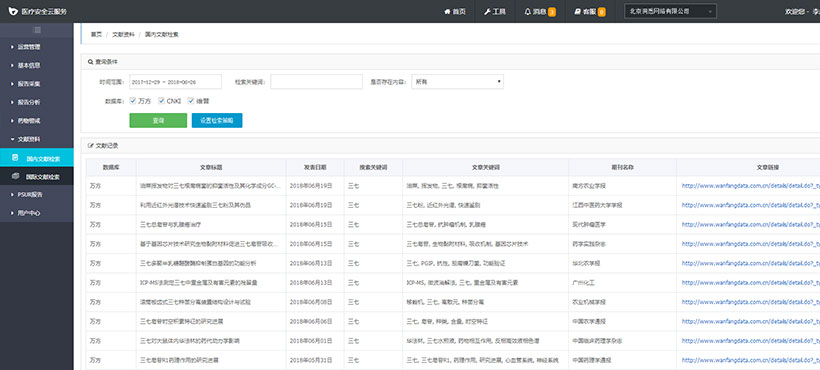820x370 pixels.
Task: Collapse the 文献资料 sidebar section
Action: click(x=37, y=140)
